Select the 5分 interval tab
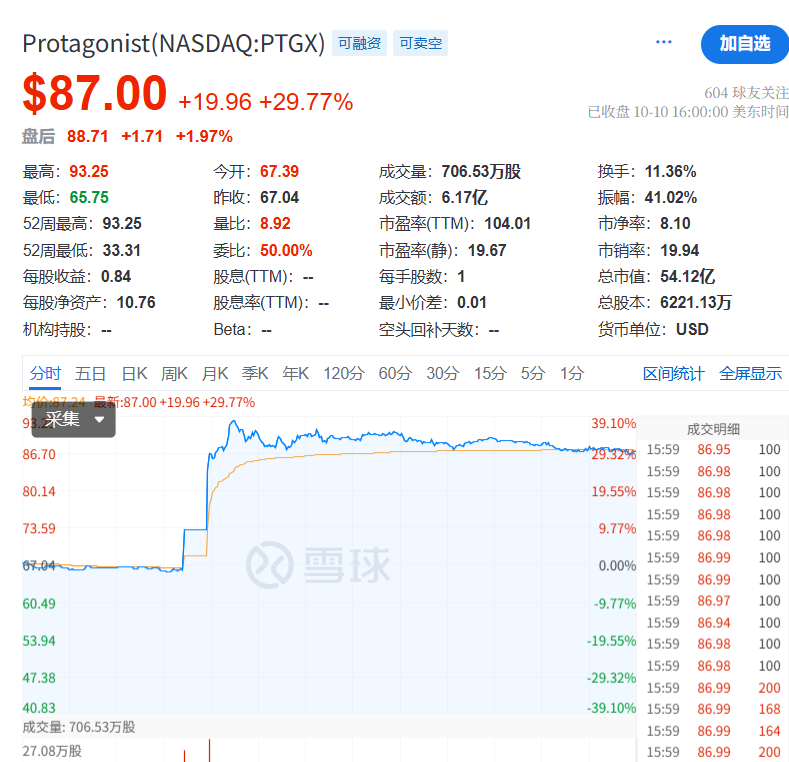 coord(532,373)
